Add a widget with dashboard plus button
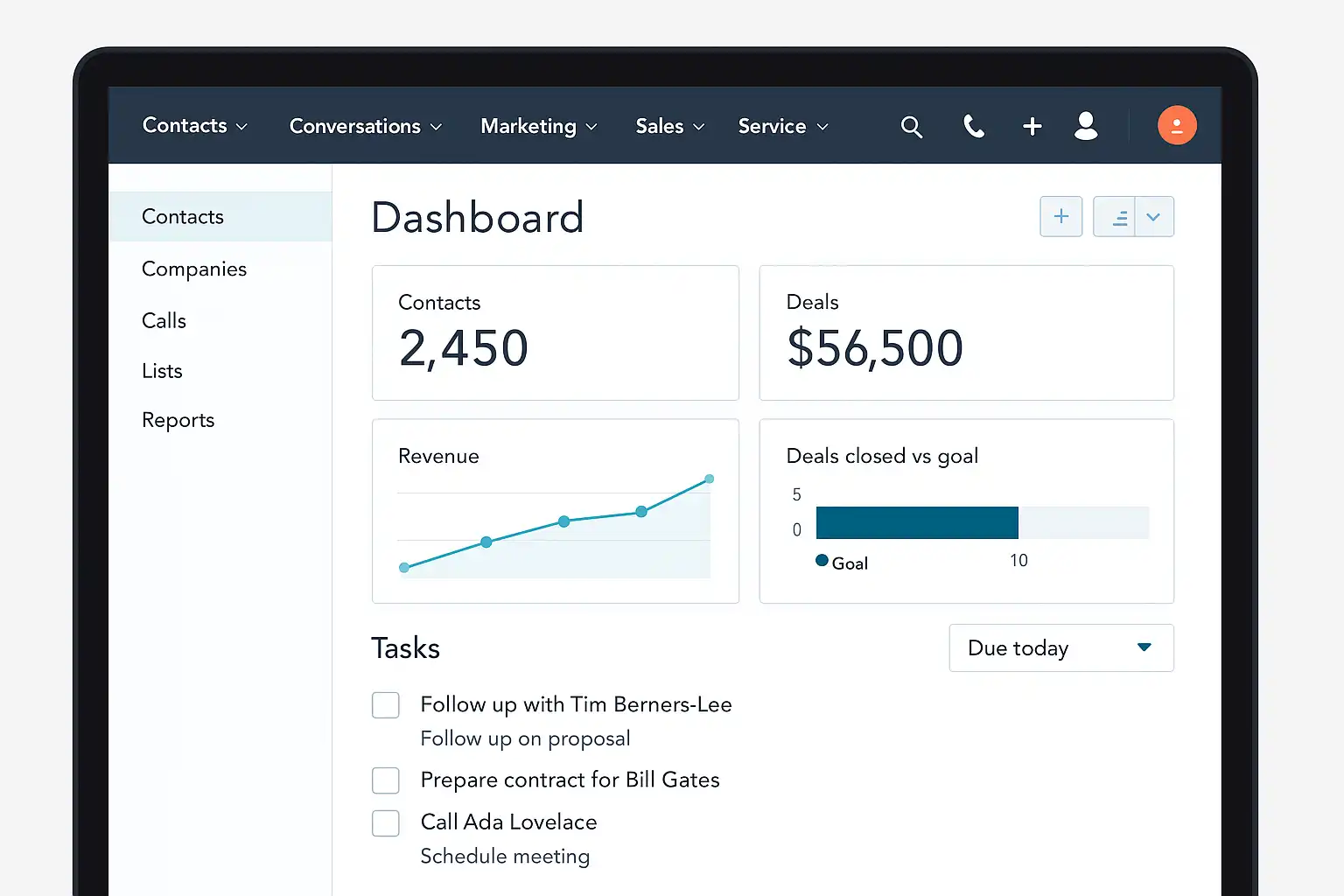This screenshot has width=1344, height=896. click(1060, 216)
